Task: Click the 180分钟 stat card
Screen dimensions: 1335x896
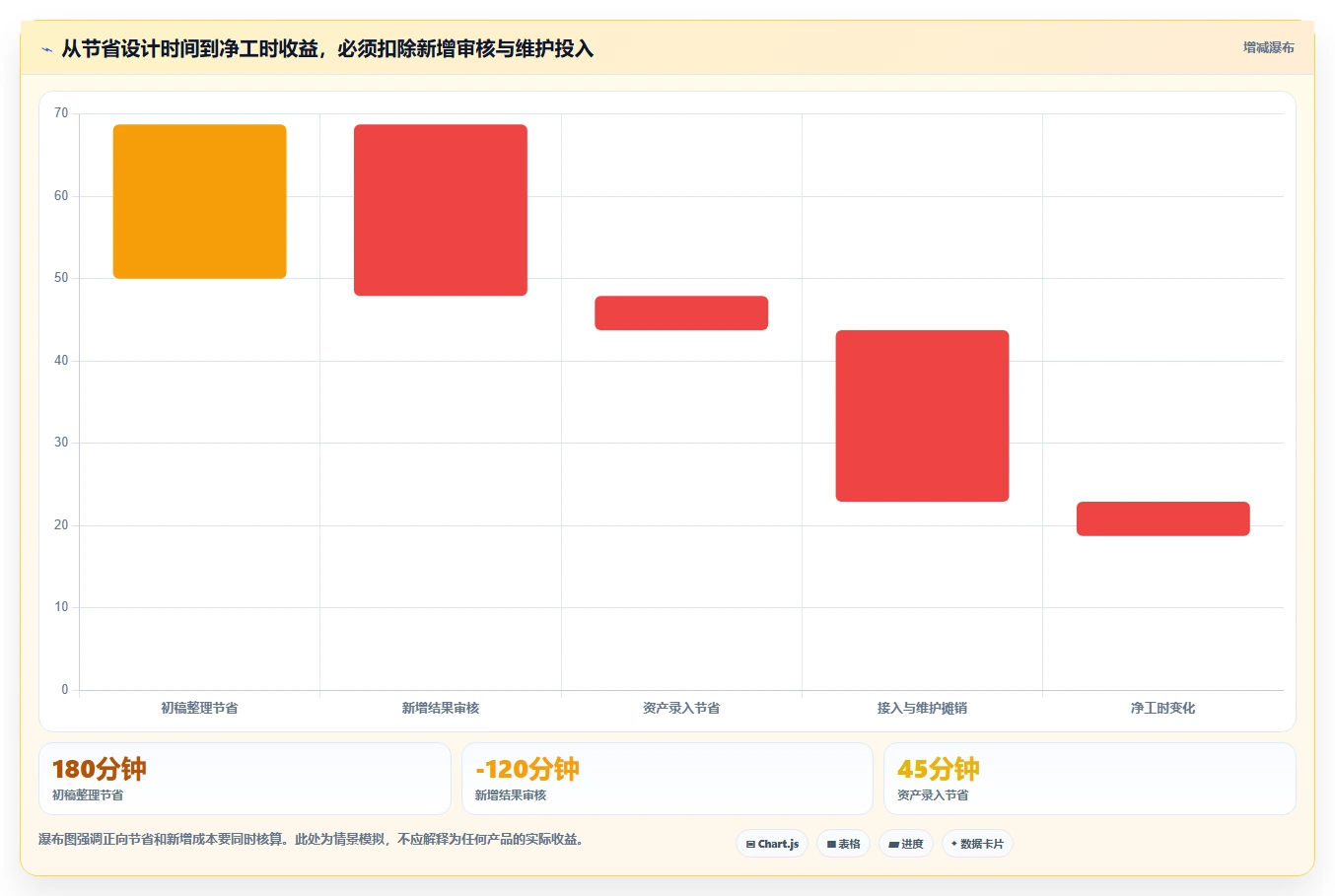Action: [245, 779]
